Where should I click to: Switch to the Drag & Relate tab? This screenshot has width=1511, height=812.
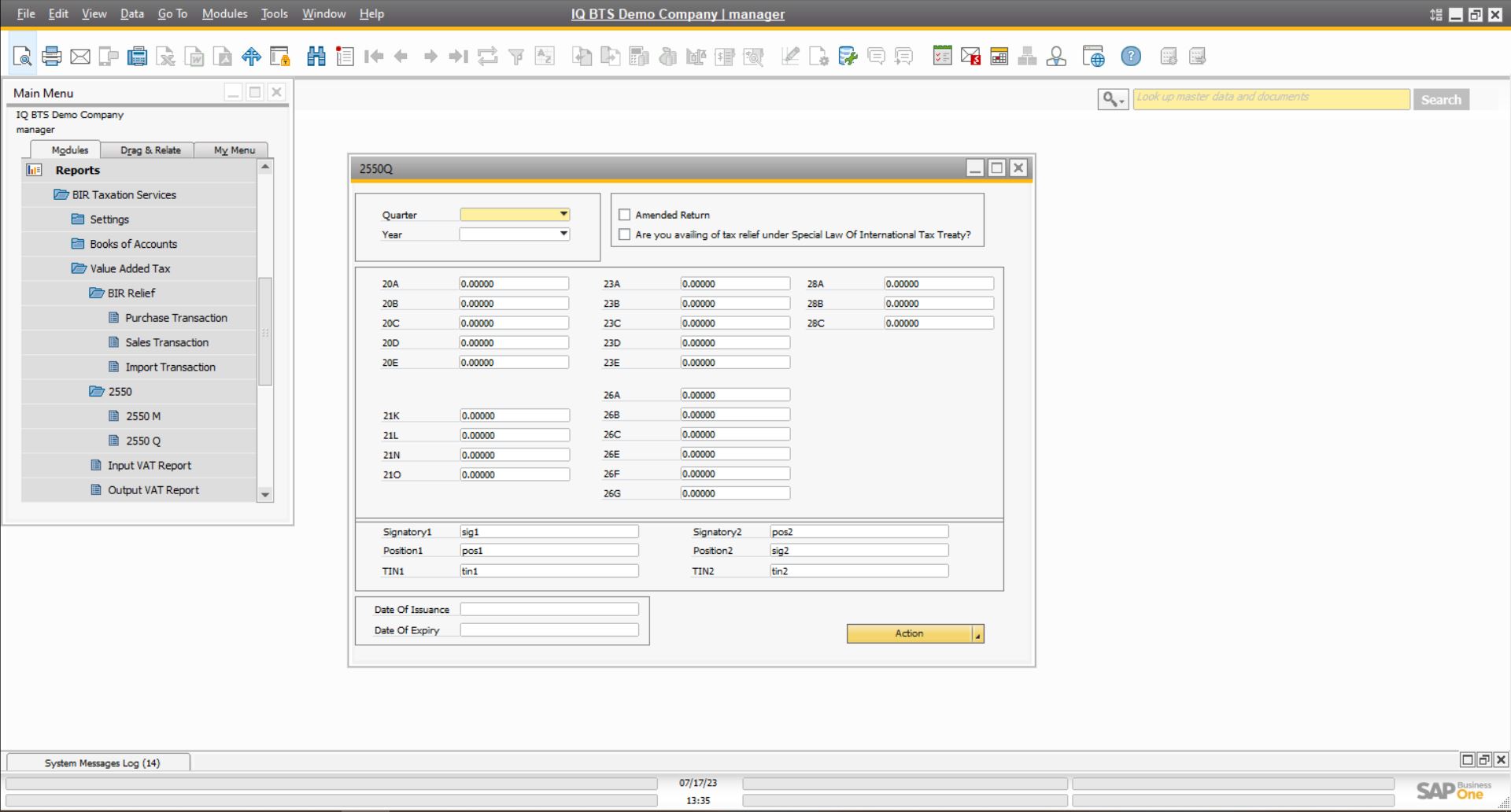(150, 150)
